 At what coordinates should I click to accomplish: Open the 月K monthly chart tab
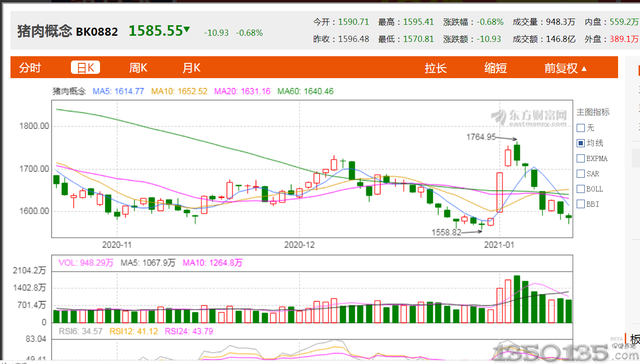[x=191, y=68]
